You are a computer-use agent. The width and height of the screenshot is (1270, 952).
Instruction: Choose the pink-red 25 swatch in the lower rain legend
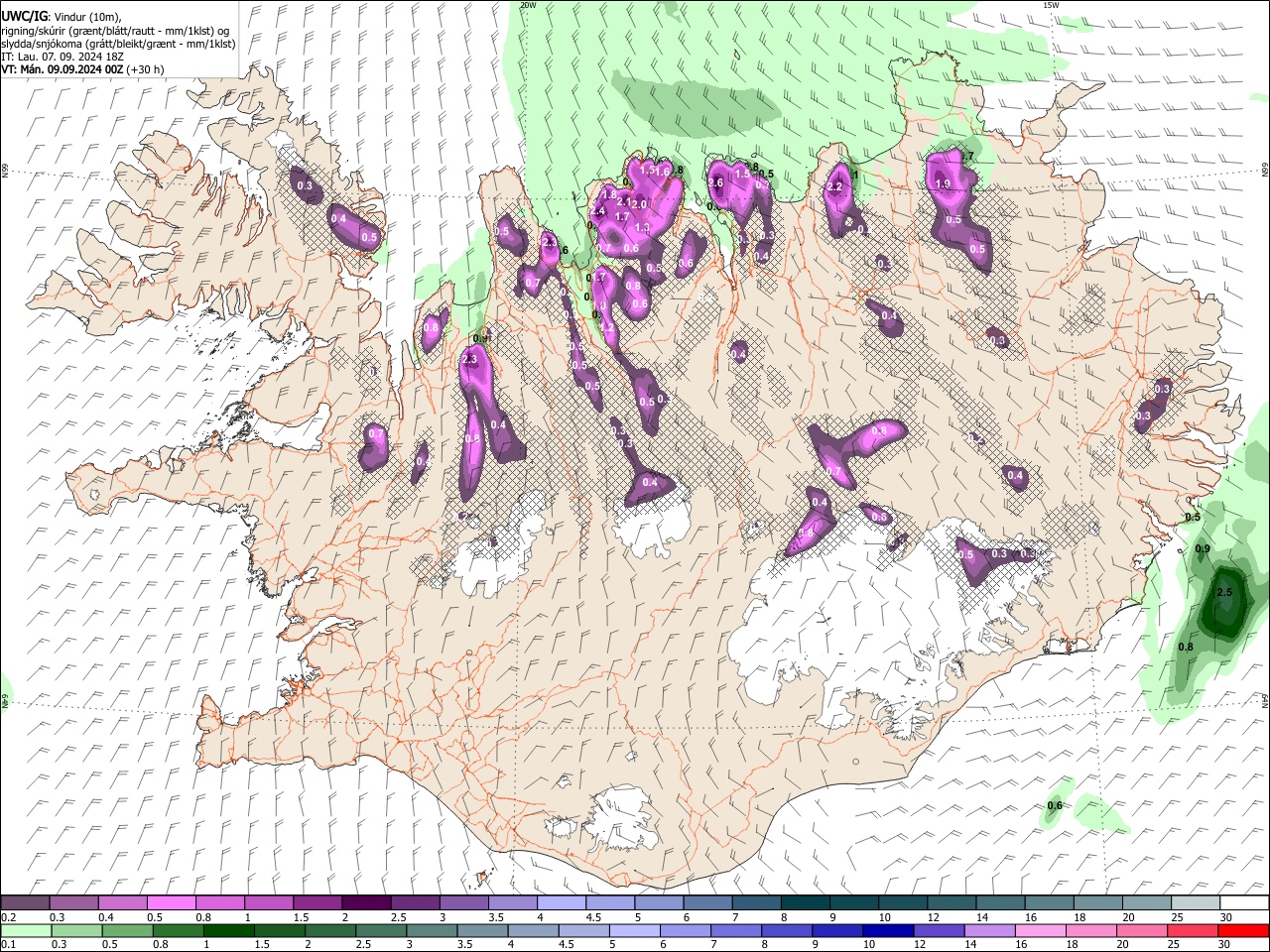click(1193, 930)
